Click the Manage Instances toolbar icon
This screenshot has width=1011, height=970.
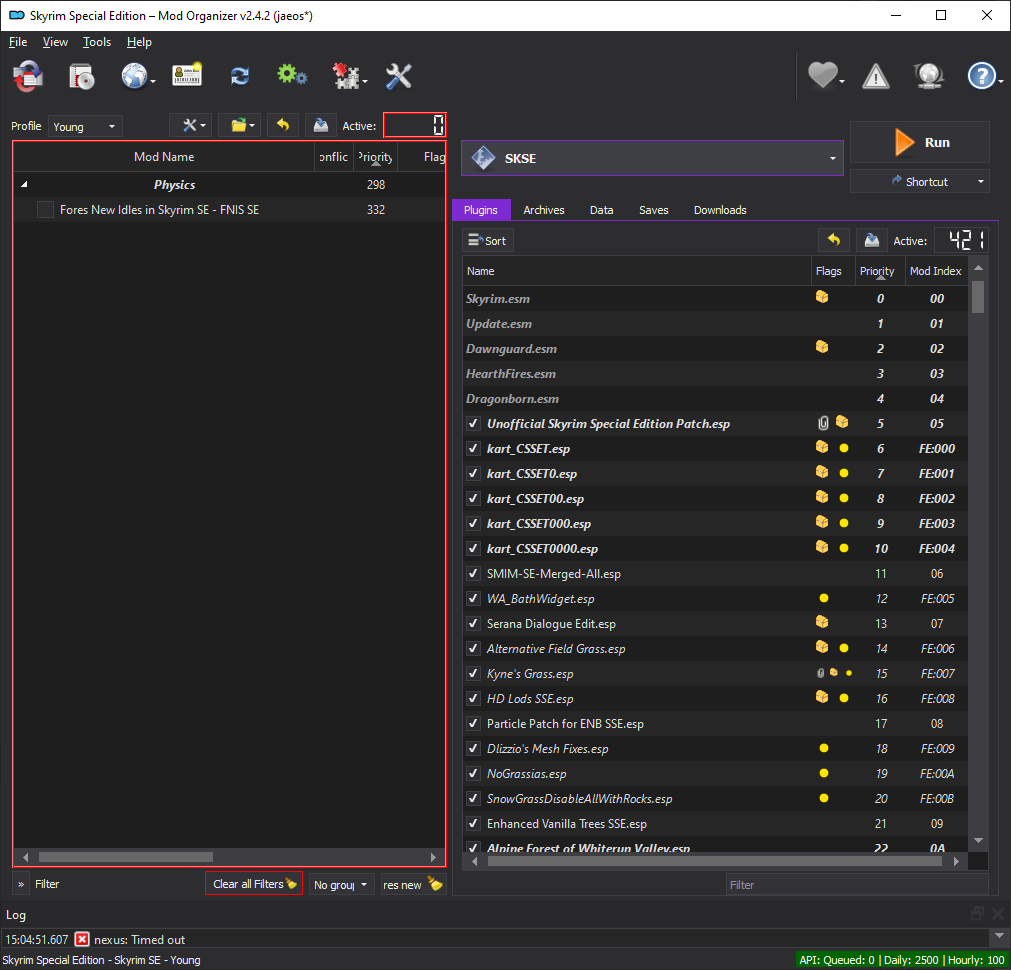(x=28, y=77)
